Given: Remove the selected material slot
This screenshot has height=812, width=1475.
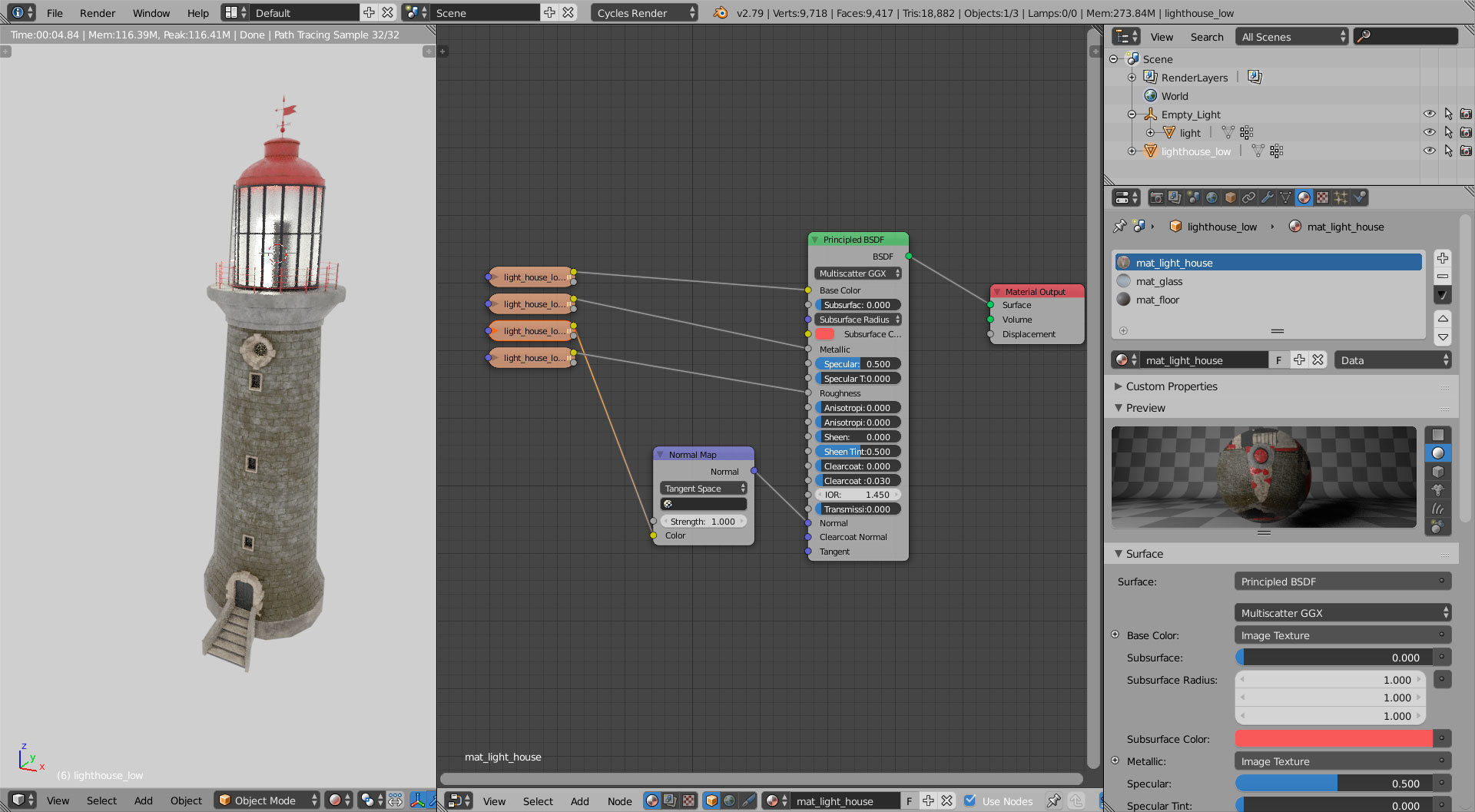Looking at the screenshot, I should pos(1443,277).
